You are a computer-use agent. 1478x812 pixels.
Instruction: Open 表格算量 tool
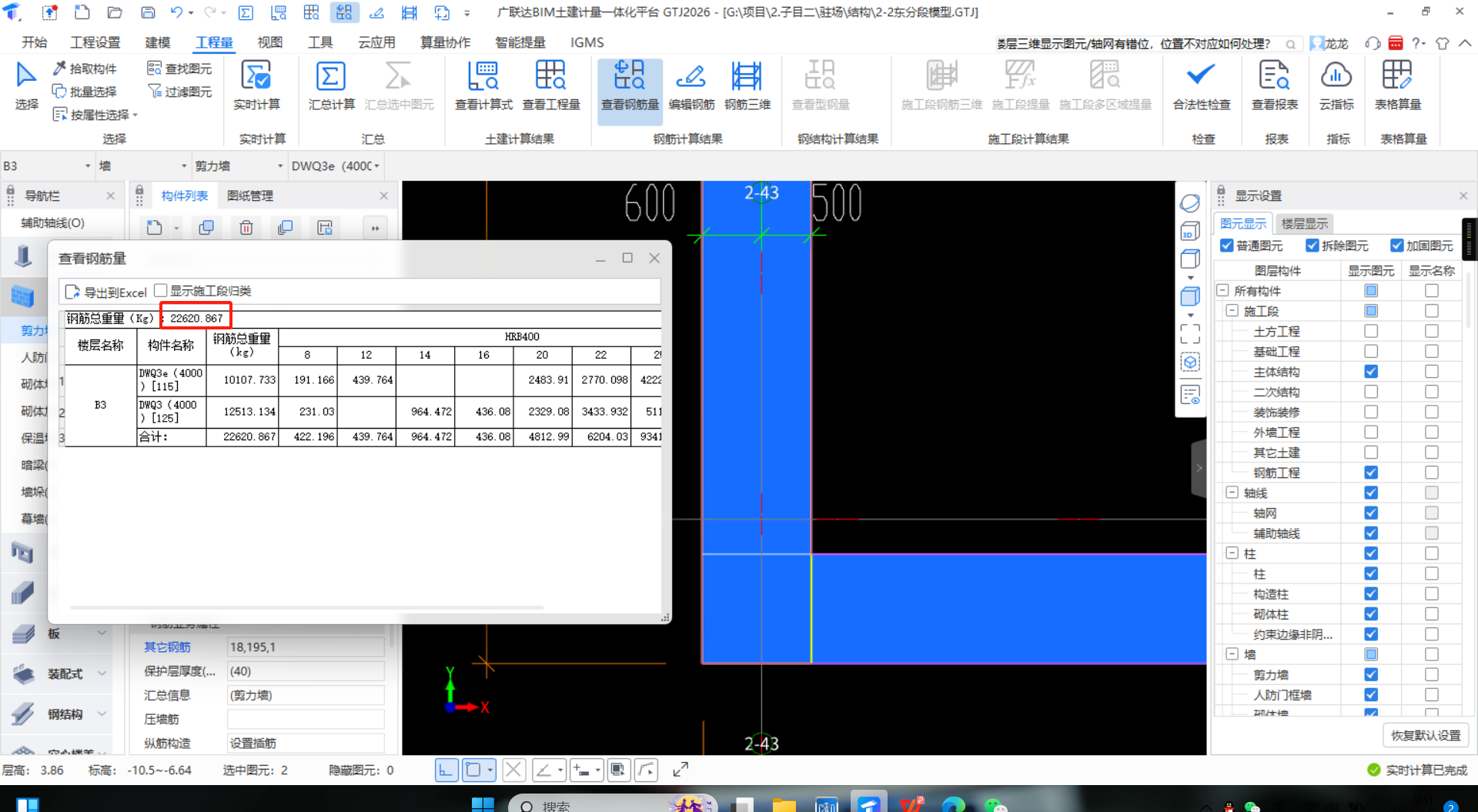pyautogui.click(x=1397, y=85)
